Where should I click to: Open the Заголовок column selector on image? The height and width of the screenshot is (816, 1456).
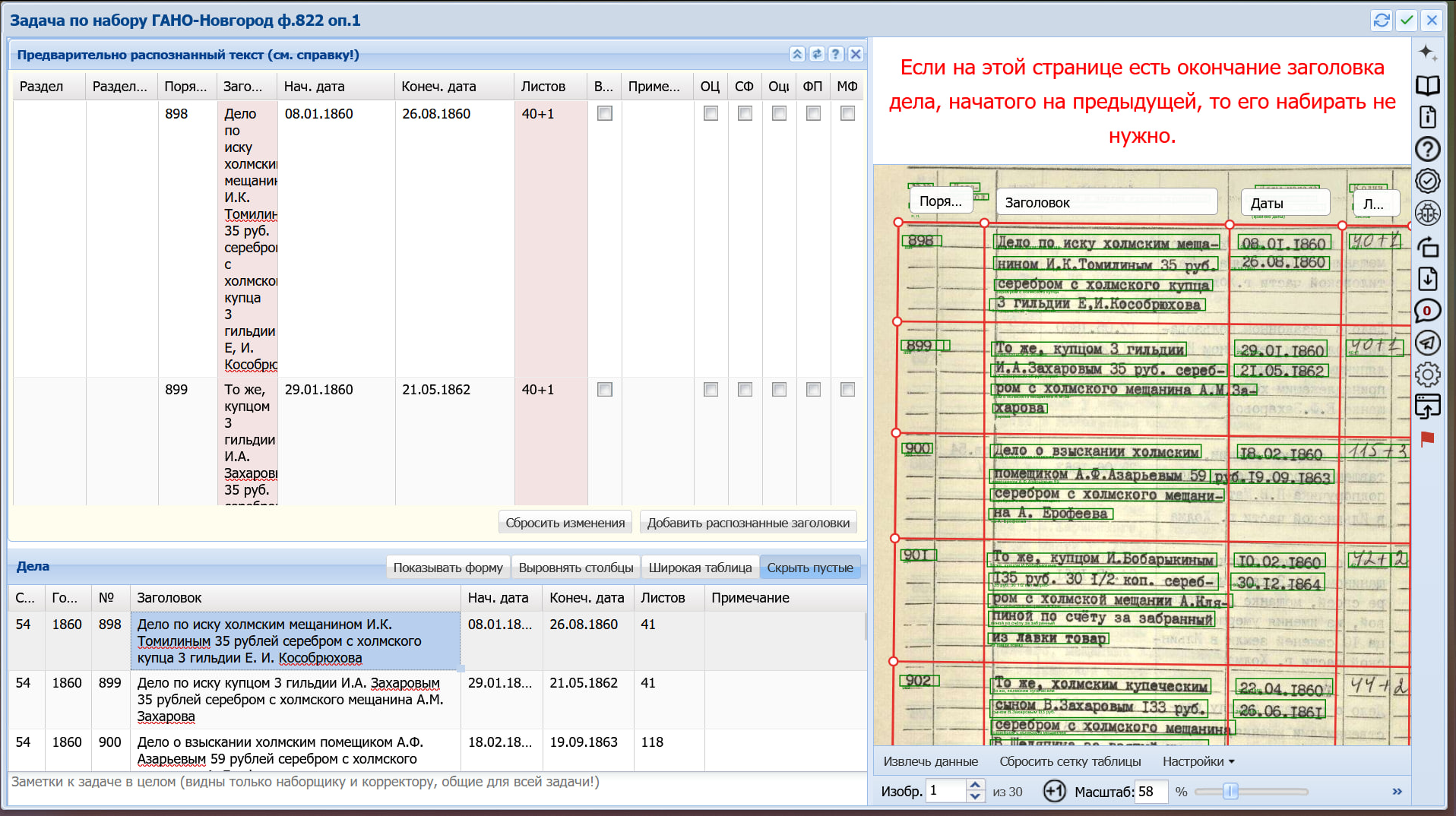pyautogui.click(x=1106, y=202)
